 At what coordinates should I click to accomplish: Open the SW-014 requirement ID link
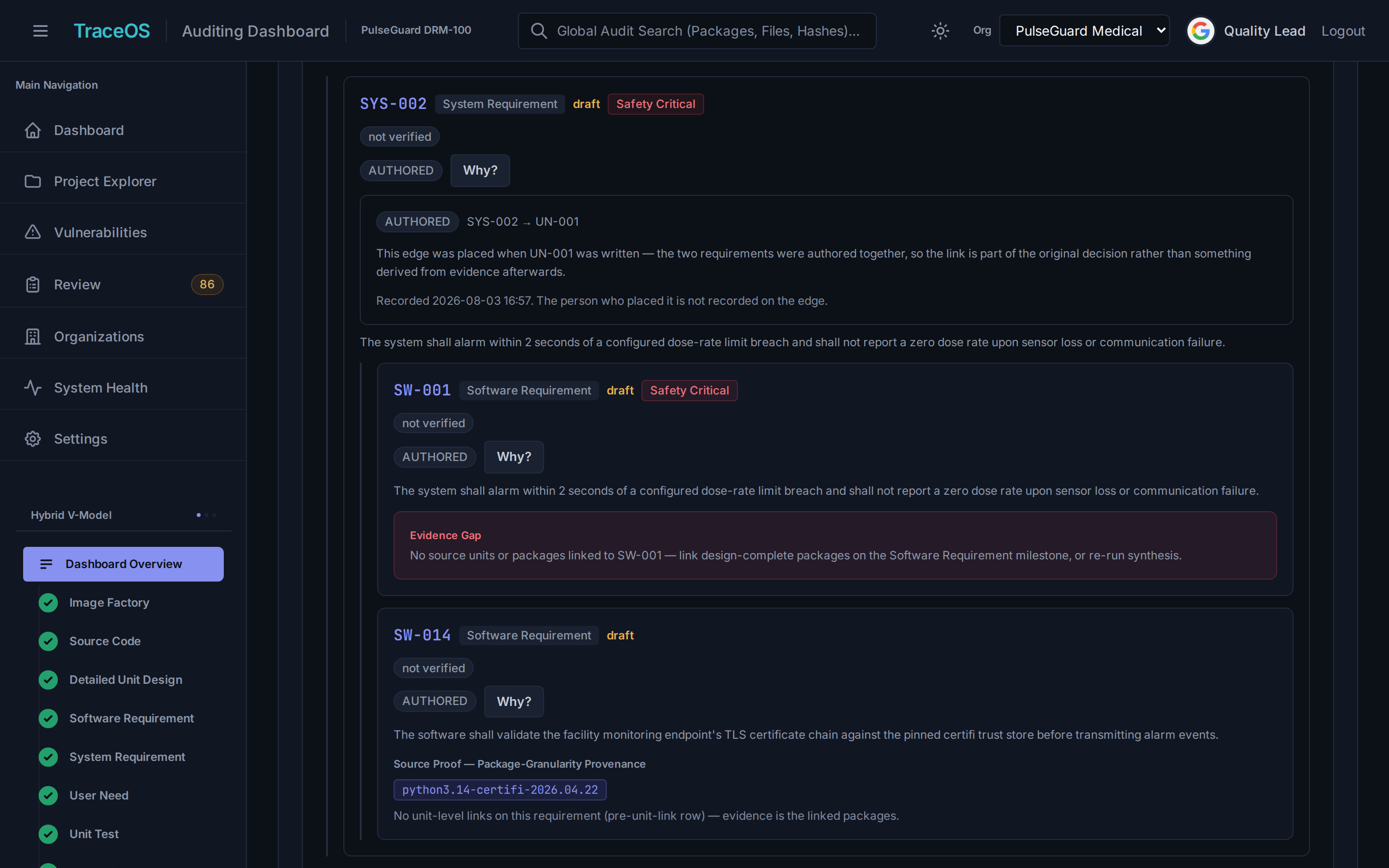(422, 636)
